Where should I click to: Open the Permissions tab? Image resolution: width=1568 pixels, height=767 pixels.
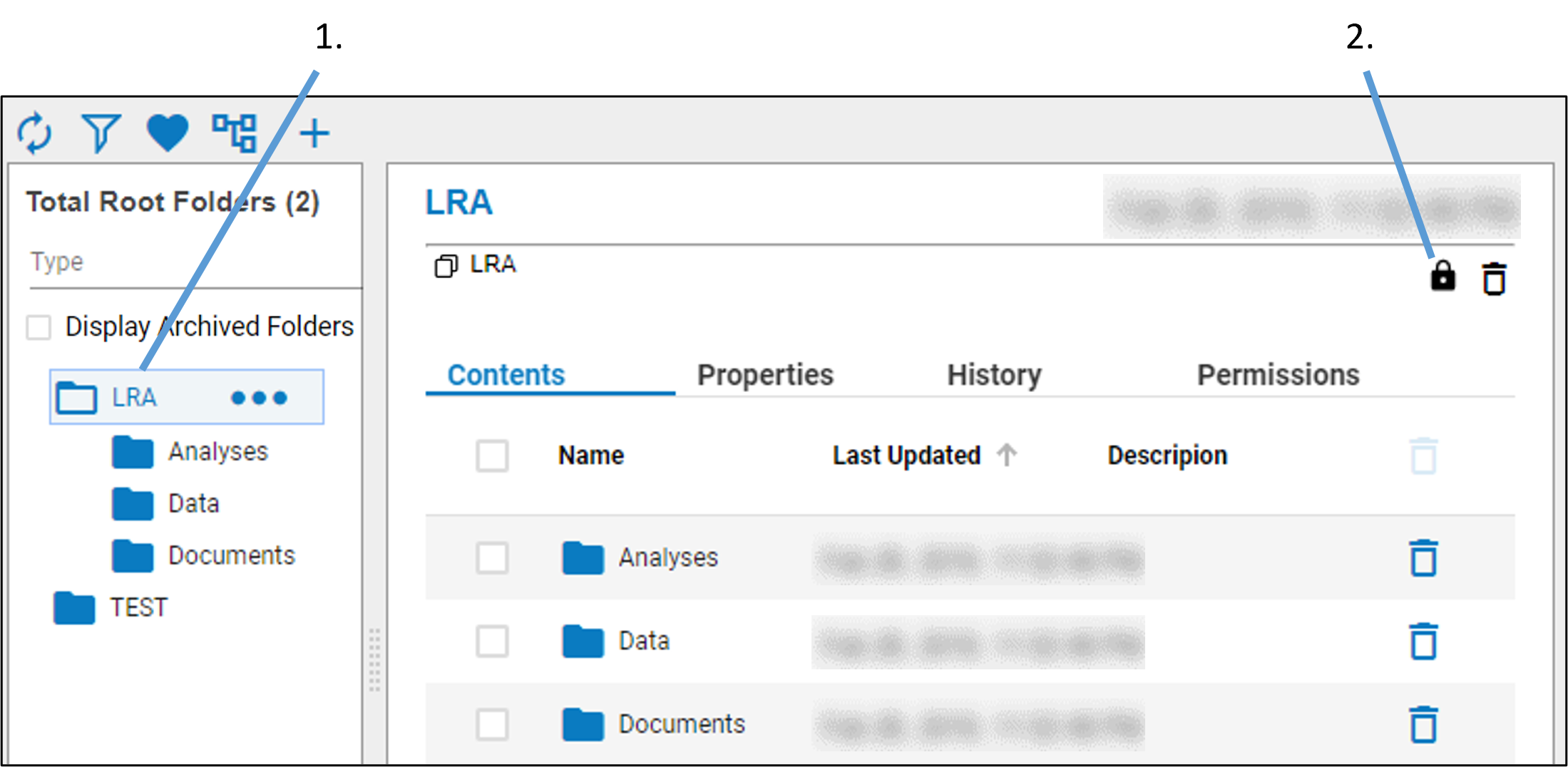point(1278,375)
